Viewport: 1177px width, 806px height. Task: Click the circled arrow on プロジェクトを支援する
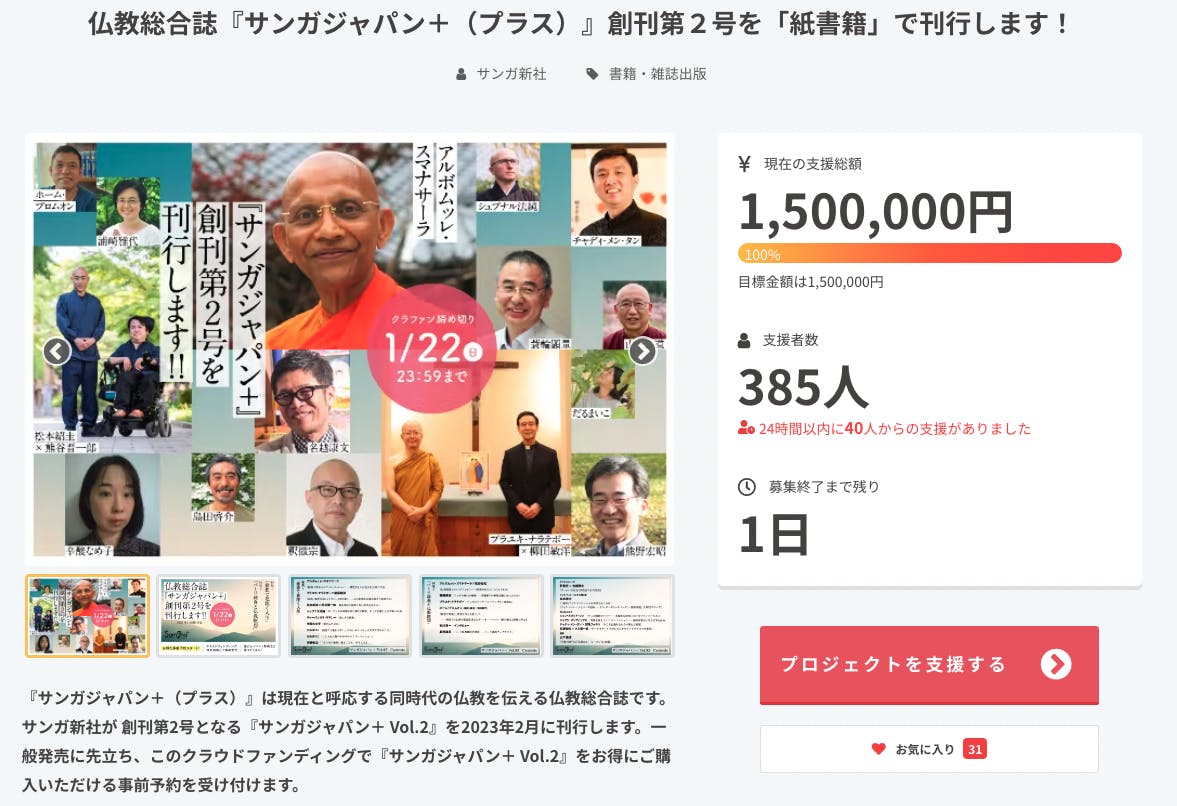click(1055, 664)
